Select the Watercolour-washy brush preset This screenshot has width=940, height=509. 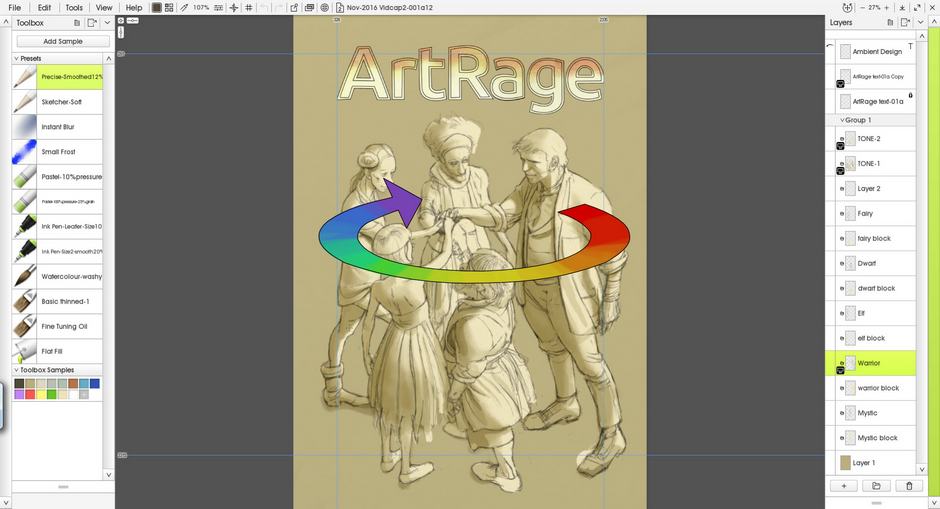(58, 276)
